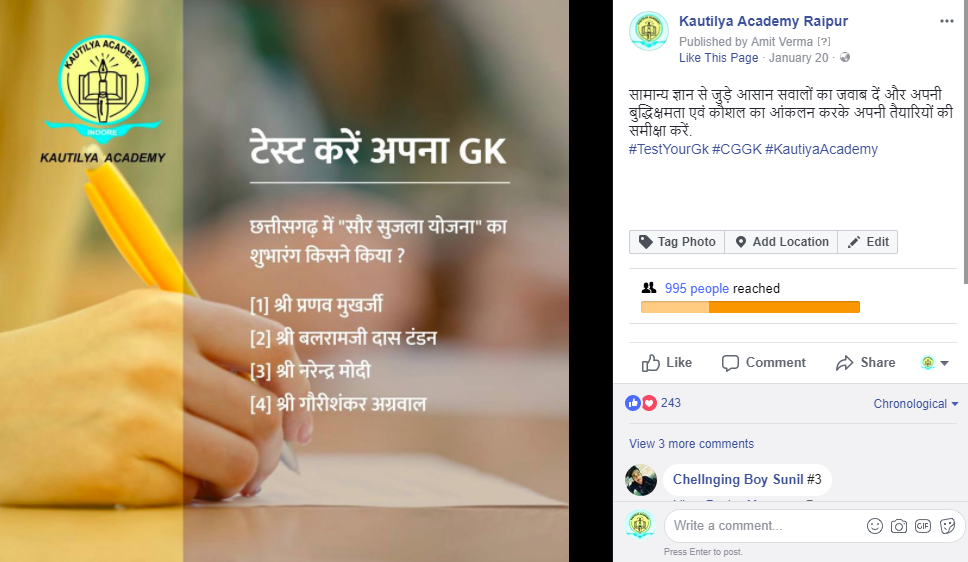Expand the Chronological comment sorting dropdown

(x=916, y=403)
